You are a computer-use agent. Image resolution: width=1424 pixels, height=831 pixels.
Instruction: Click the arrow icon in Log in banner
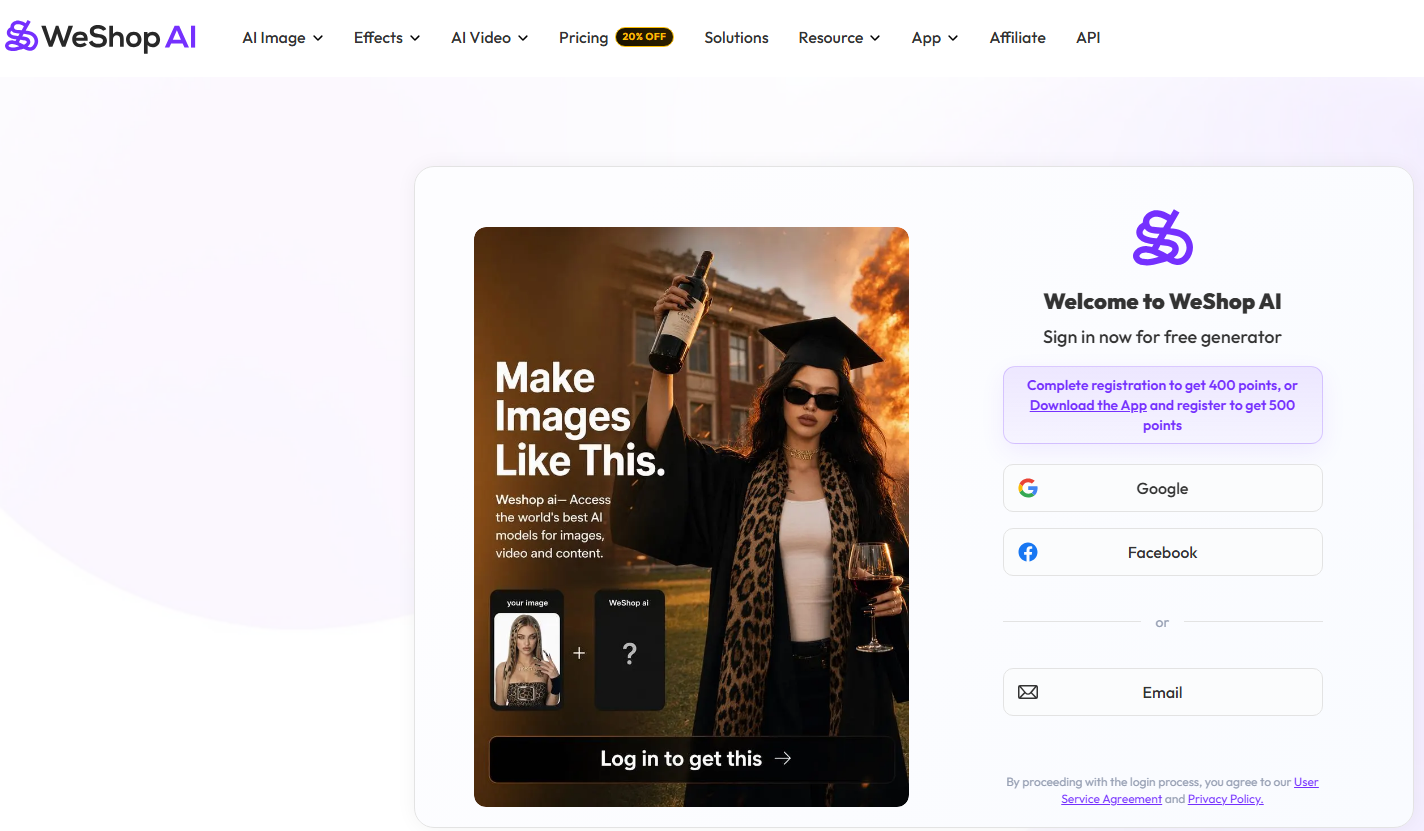[x=783, y=759]
